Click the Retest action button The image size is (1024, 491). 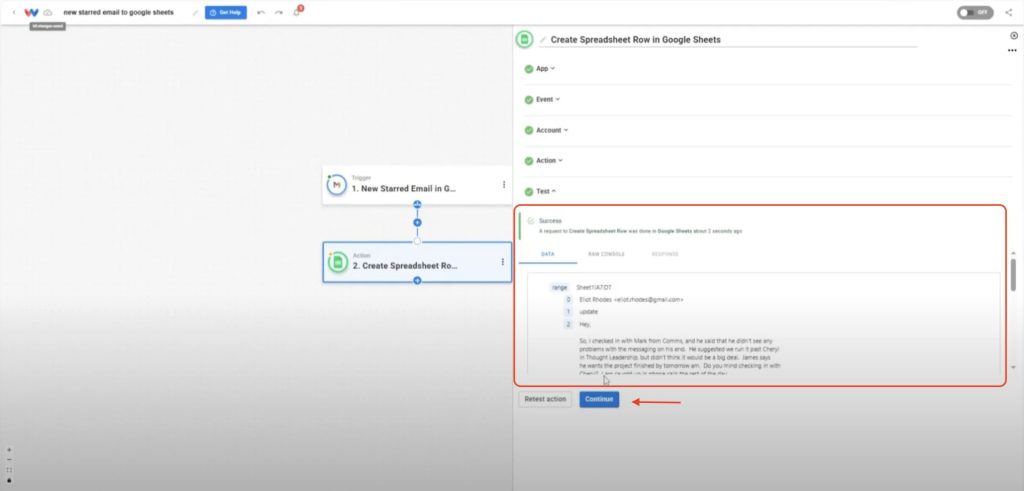coord(545,399)
